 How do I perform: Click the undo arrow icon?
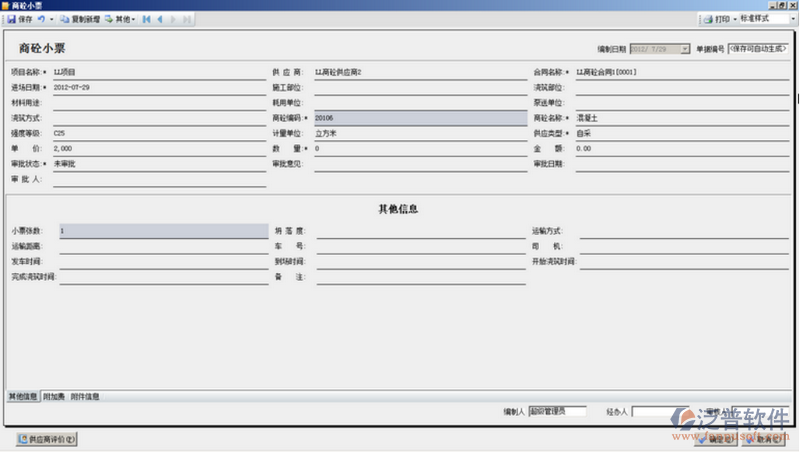[x=41, y=19]
